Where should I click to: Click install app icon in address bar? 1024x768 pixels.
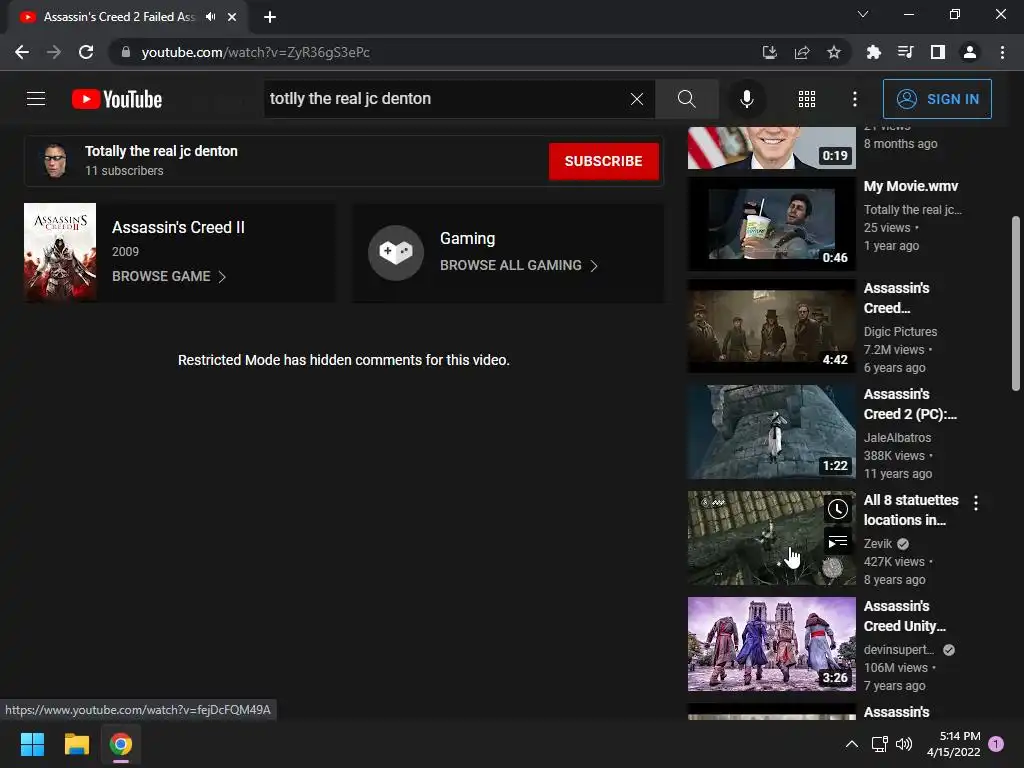769,52
